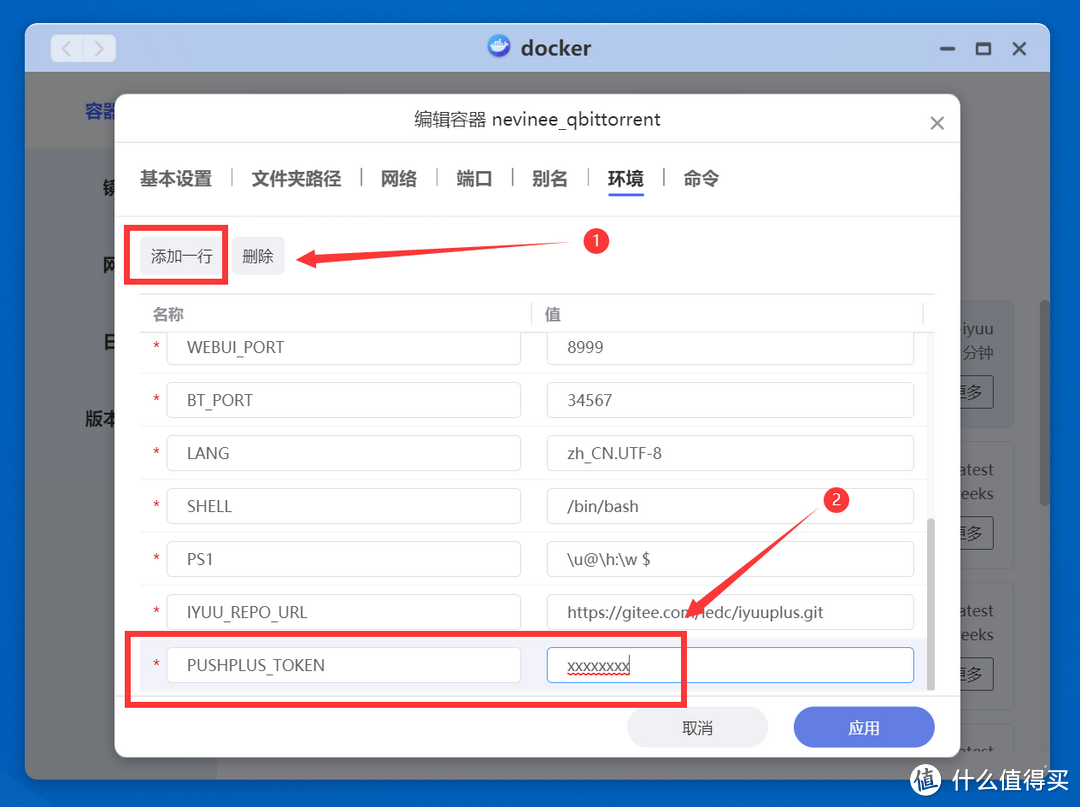Open the 端口 tab
Image resolution: width=1080 pixels, height=807 pixels.
pos(474,178)
